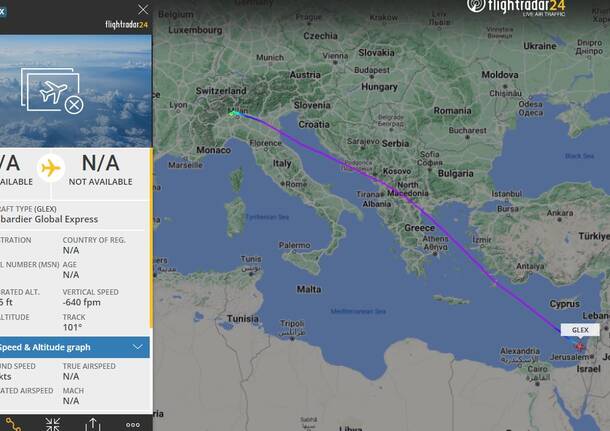
Task: Click the green origin marker near Milan
Action: [x=234, y=113]
